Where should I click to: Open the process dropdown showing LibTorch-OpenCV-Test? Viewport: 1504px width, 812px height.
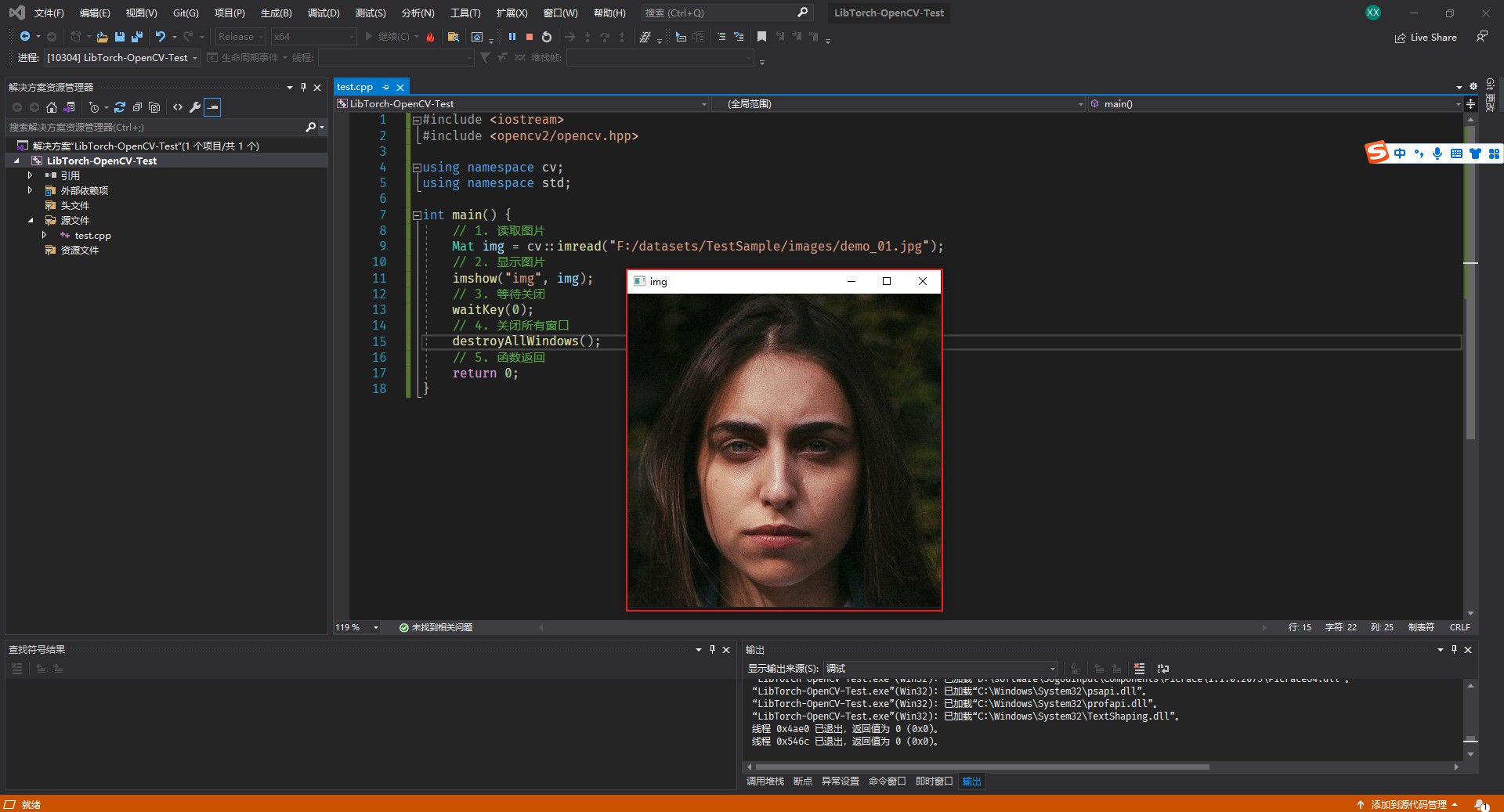122,58
